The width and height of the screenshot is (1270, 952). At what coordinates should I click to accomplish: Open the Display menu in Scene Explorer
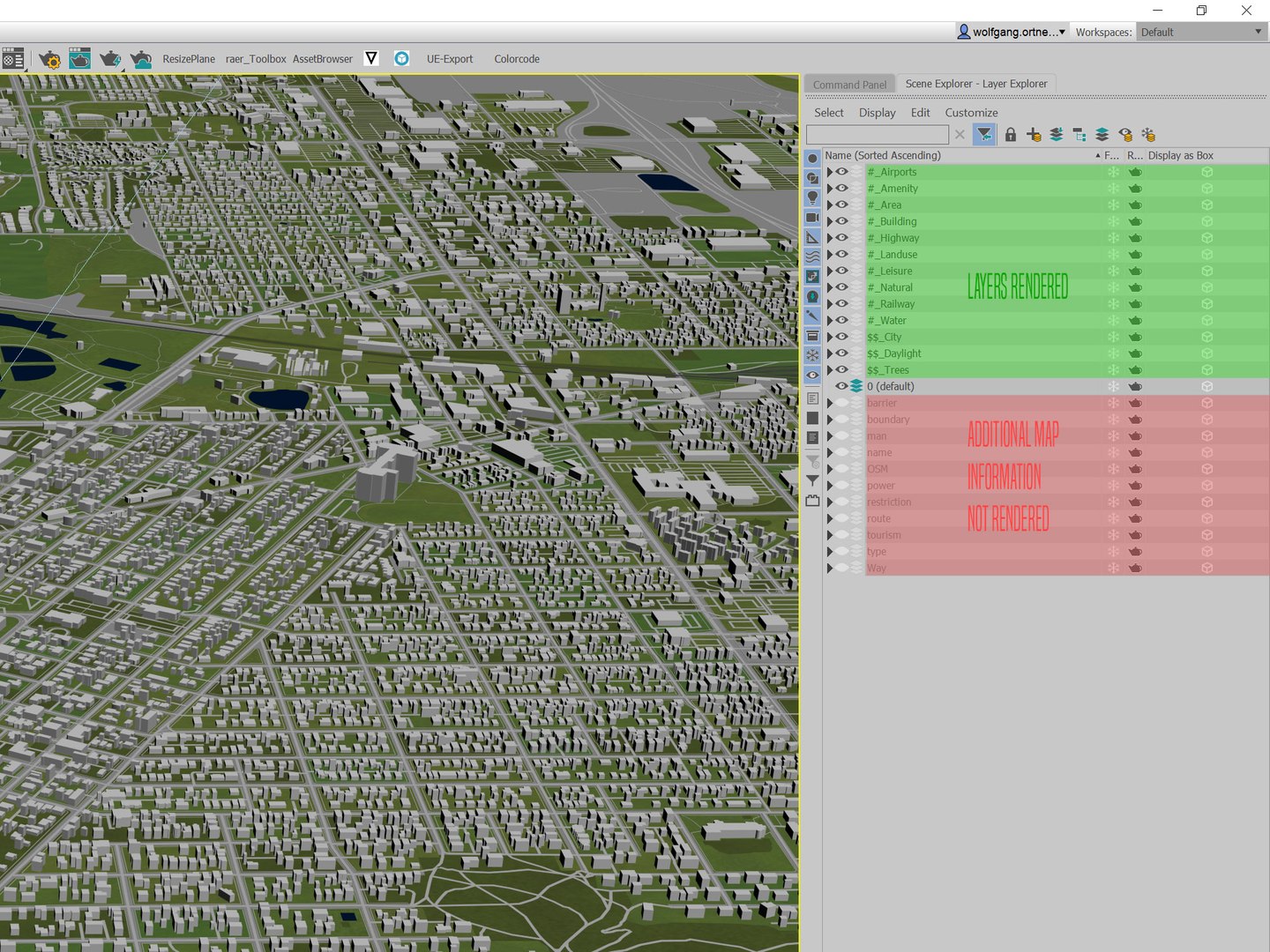tap(877, 113)
